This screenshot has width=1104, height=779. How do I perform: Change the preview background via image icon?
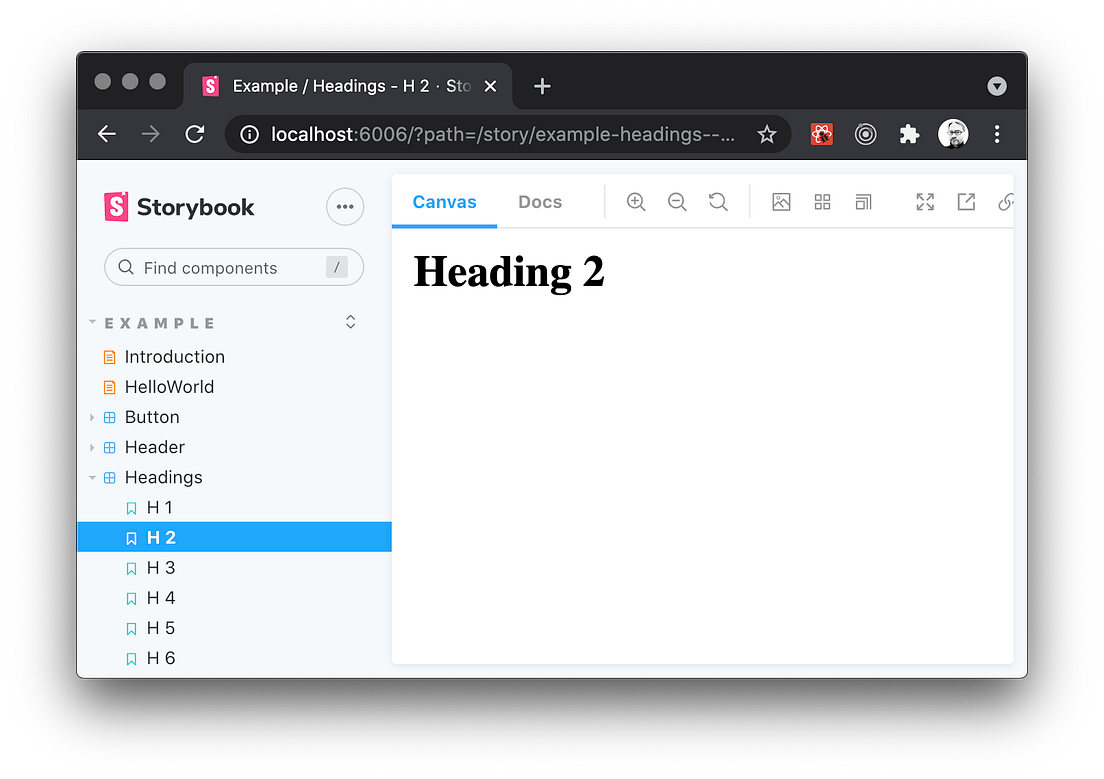(781, 201)
